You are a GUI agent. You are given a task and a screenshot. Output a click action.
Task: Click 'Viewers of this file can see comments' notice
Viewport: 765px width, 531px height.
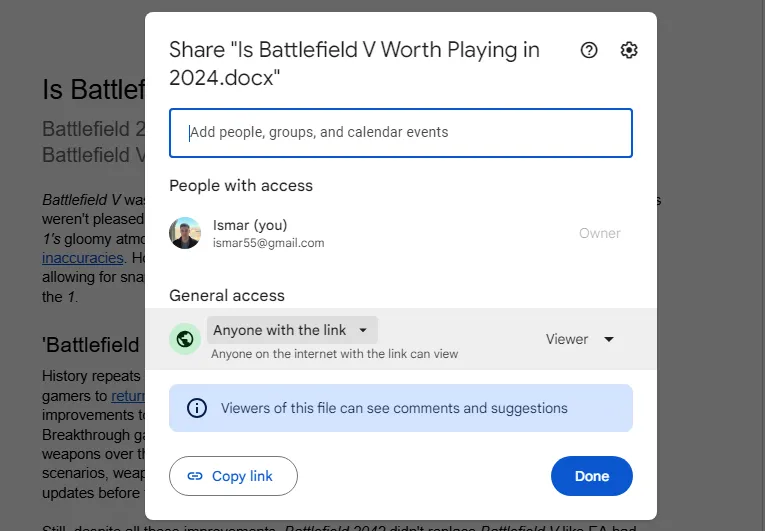tap(401, 408)
